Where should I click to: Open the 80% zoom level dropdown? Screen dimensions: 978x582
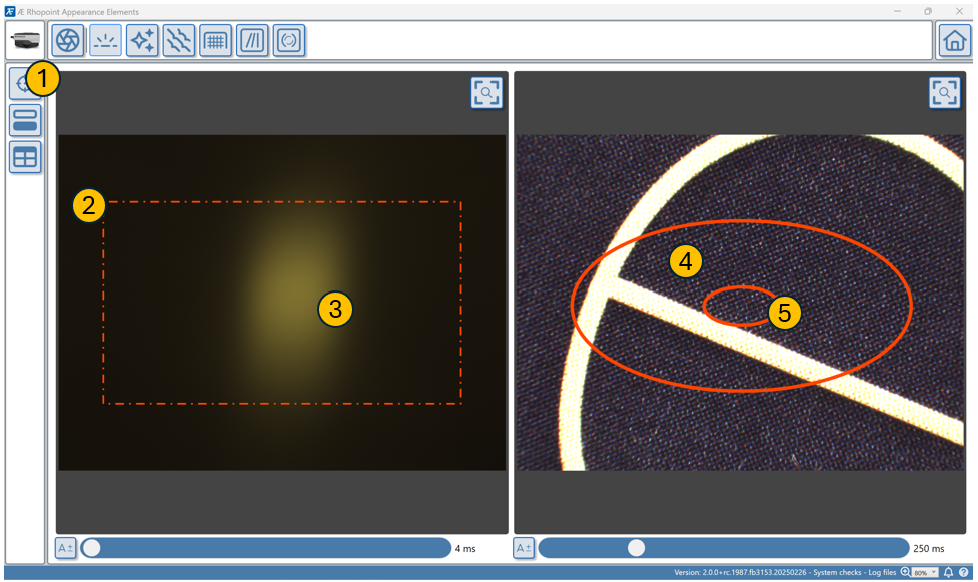click(924, 573)
